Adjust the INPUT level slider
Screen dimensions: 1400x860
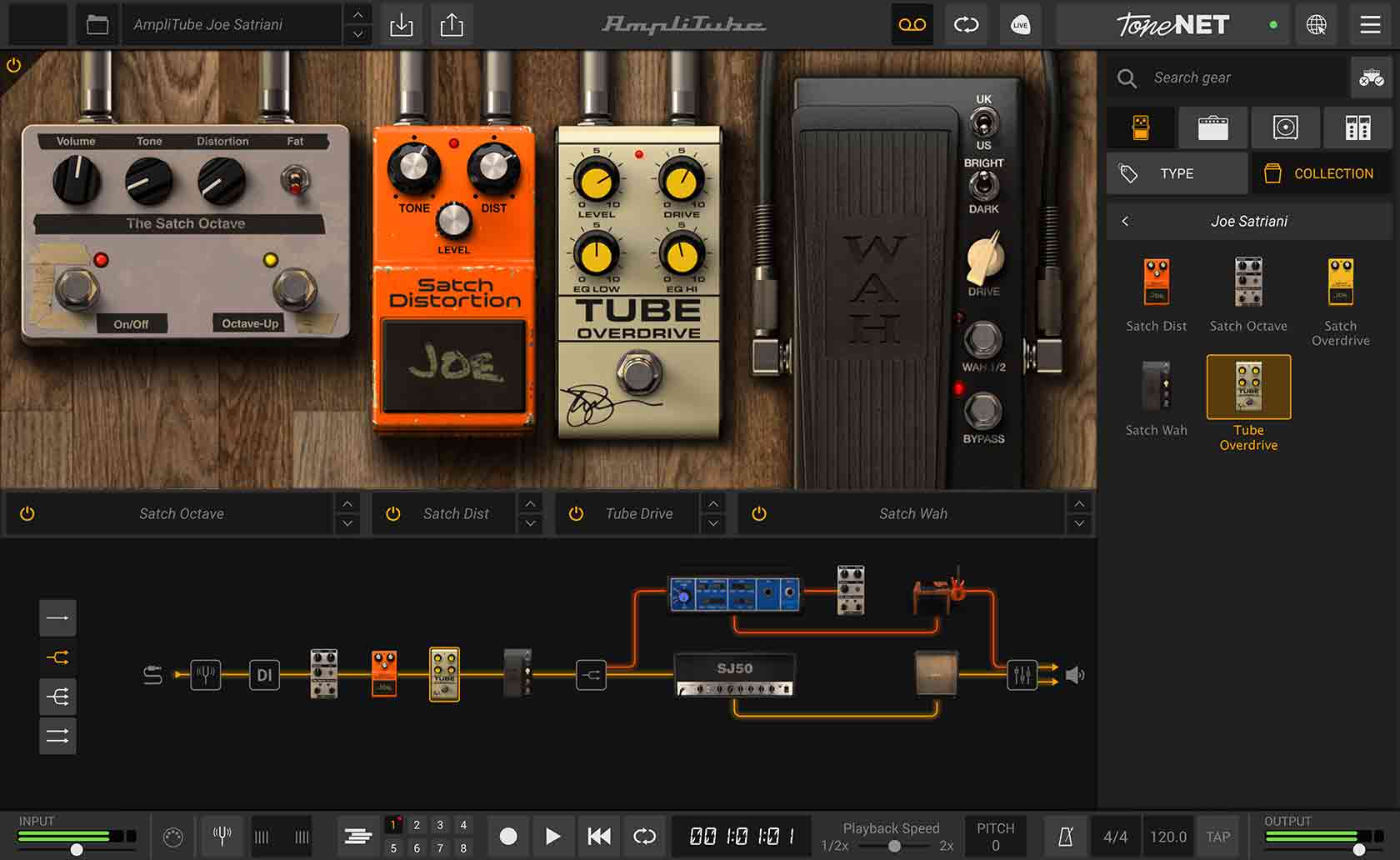(77, 849)
